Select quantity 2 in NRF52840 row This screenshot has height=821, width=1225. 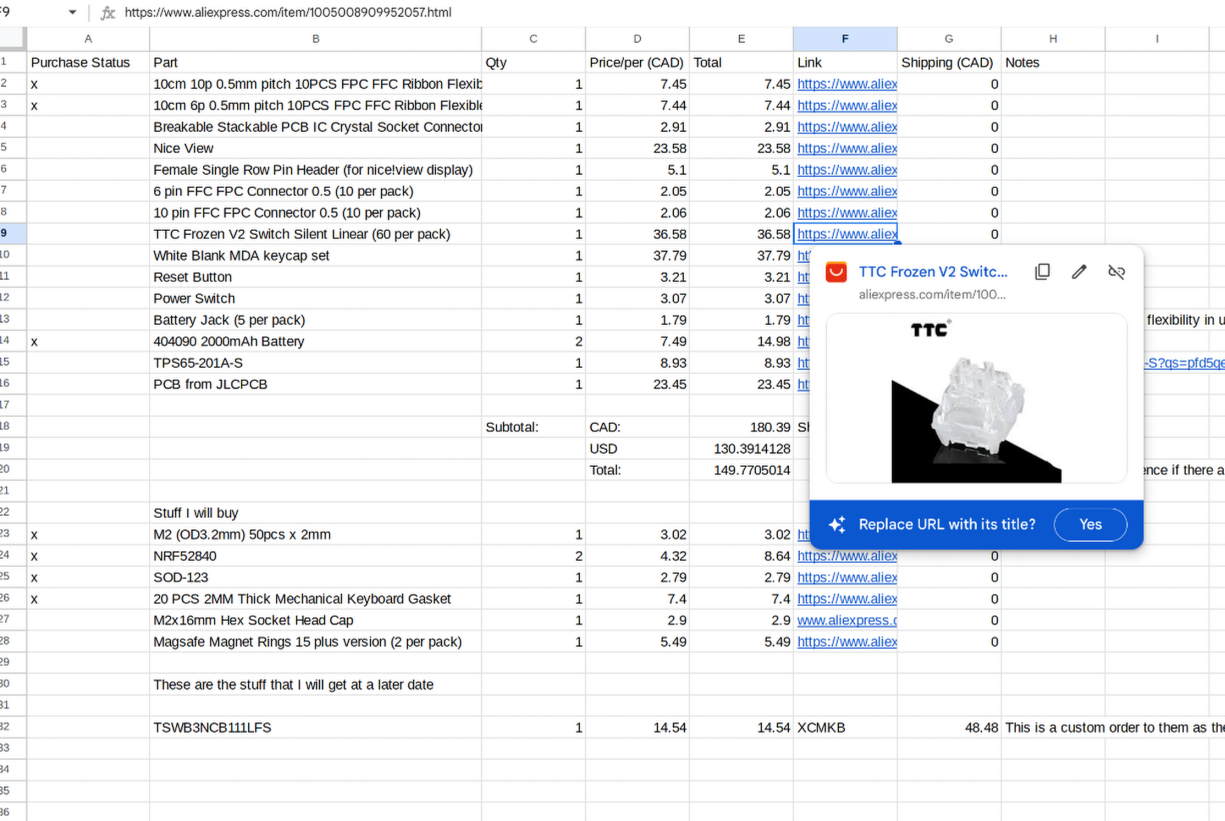[x=534, y=556]
